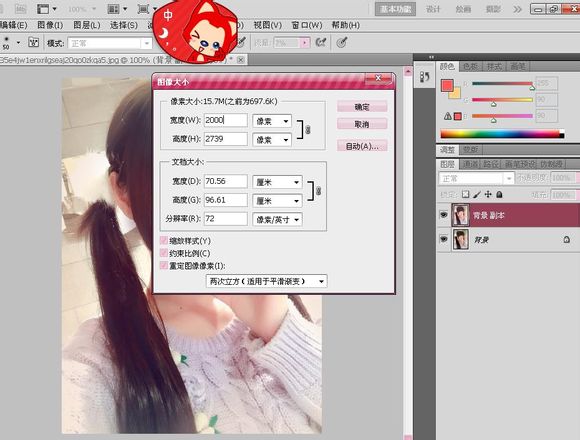Image resolution: width=580 pixels, height=440 pixels.
Task: Click the lock position move icon
Action: coord(488,194)
